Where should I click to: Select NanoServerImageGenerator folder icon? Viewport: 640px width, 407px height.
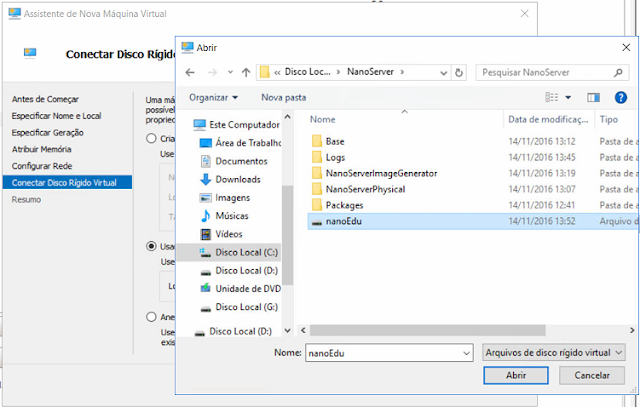tap(317, 173)
